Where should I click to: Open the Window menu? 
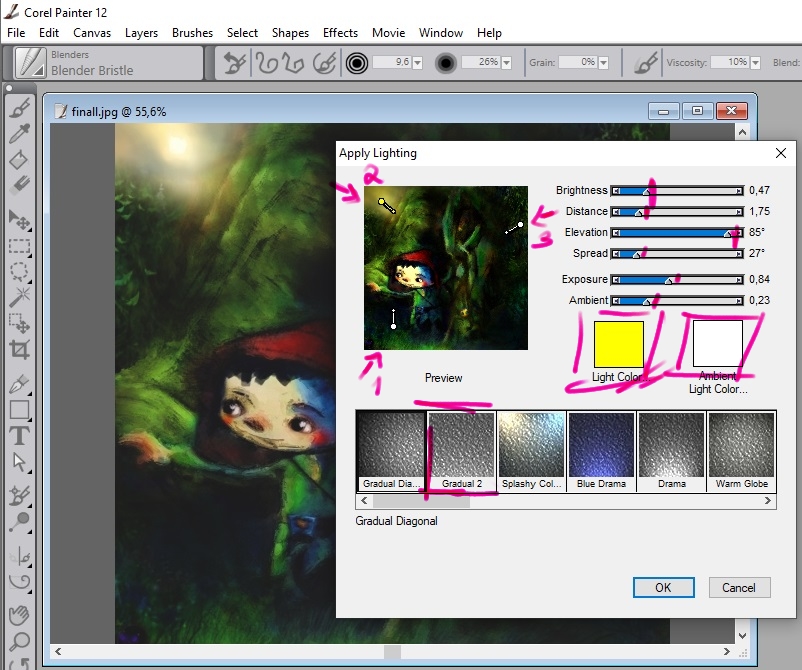pos(441,33)
